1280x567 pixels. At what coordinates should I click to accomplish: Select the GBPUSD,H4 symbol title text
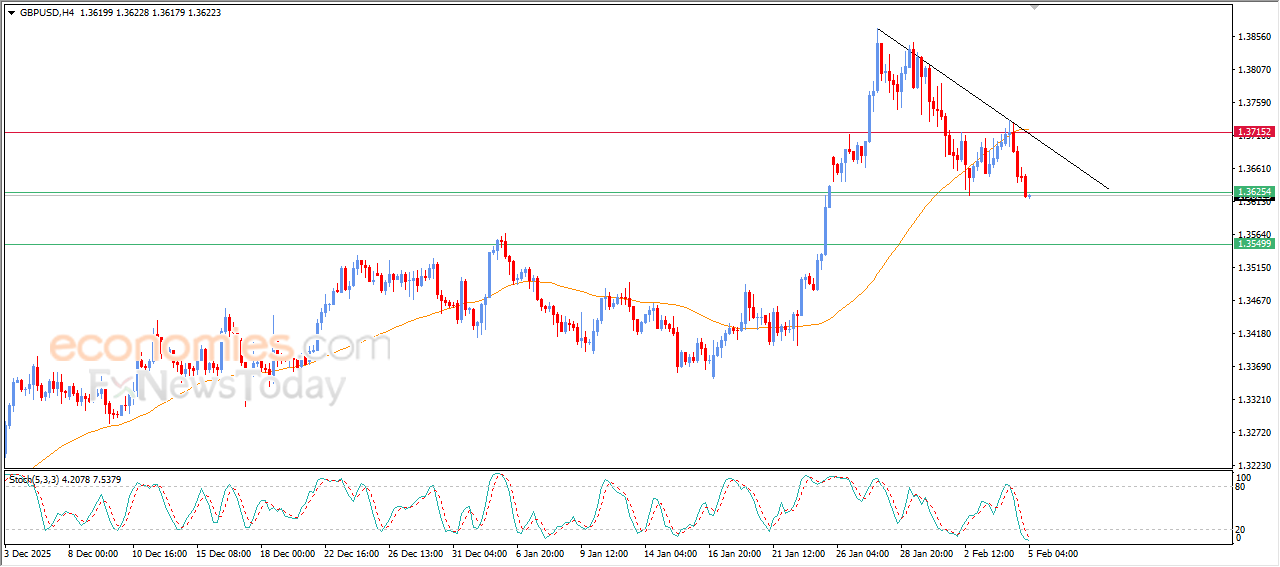pyautogui.click(x=47, y=13)
